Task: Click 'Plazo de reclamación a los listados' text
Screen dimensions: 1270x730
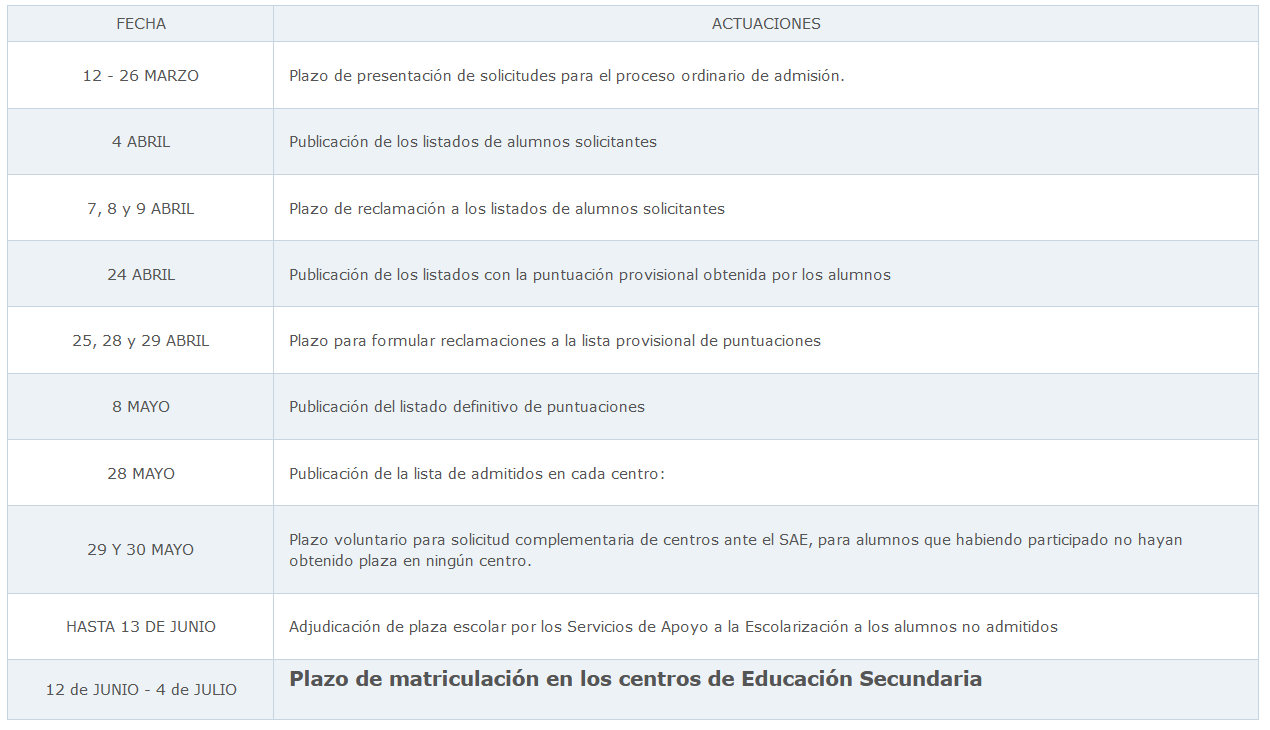Action: pyautogui.click(x=507, y=209)
